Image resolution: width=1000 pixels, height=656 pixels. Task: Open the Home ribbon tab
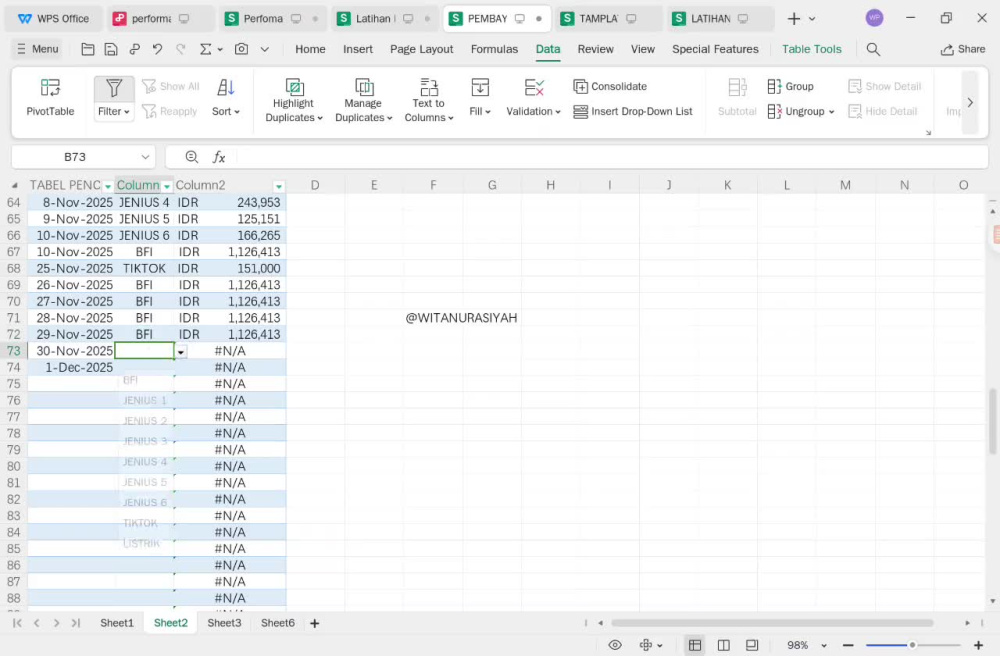[310, 49]
